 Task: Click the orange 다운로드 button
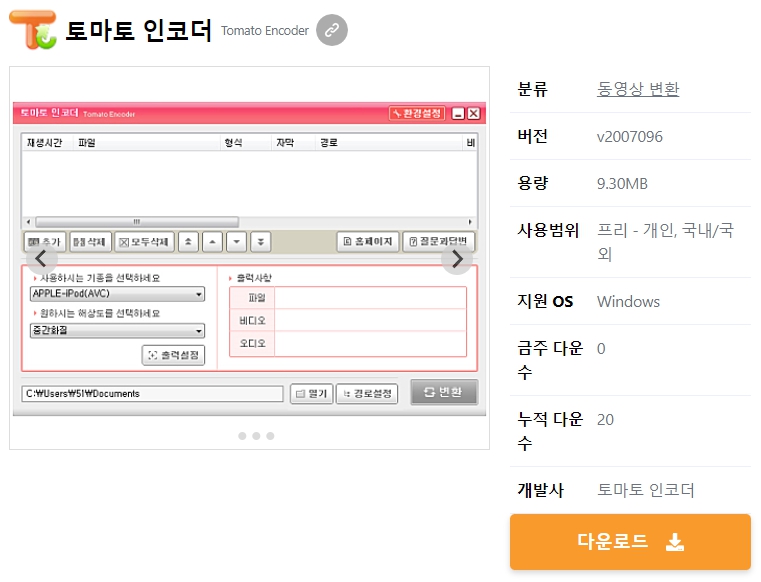tap(630, 542)
